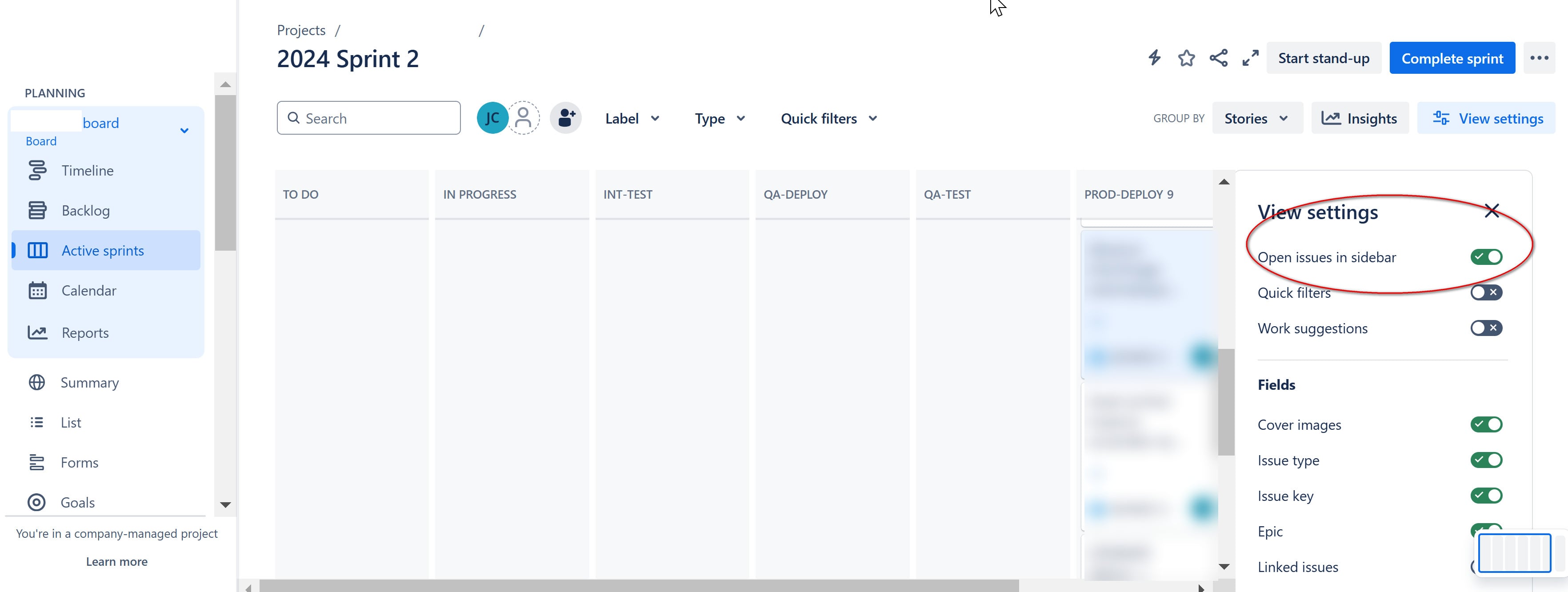Click the View settings button
This screenshot has width=1568, height=592.
(1486, 119)
